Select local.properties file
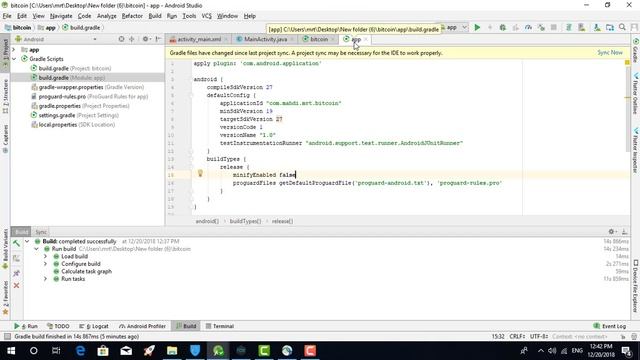The height and width of the screenshot is (360, 640). 73,124
